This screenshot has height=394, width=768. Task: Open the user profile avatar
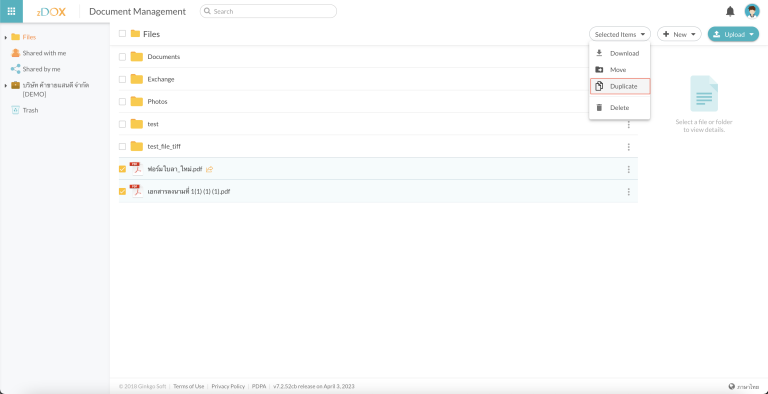click(752, 11)
